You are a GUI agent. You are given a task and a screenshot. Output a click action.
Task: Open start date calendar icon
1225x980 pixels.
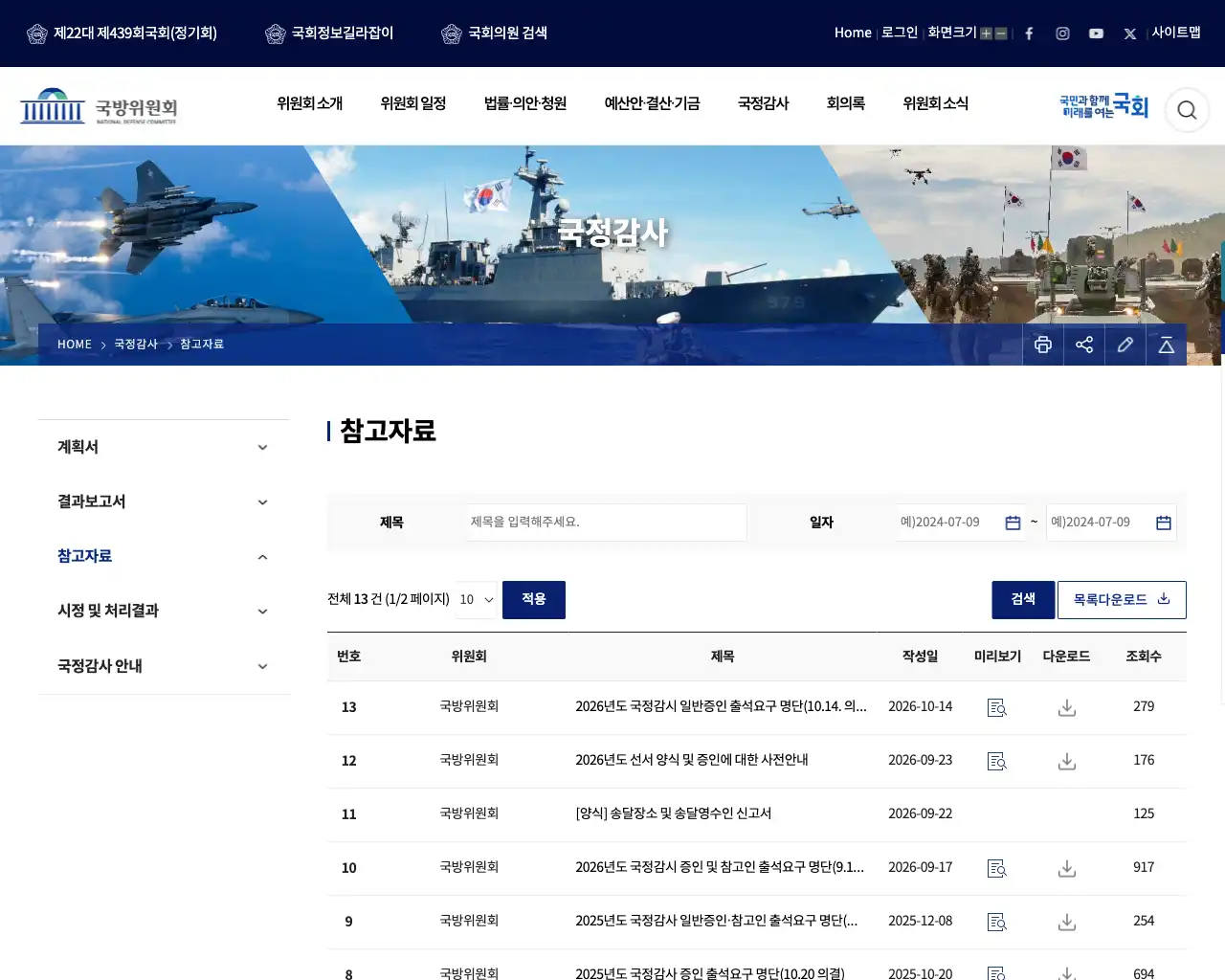pyautogui.click(x=1013, y=523)
